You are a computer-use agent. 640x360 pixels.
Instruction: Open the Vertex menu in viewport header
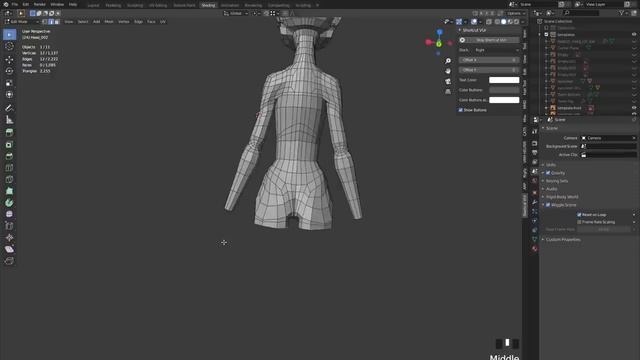(124, 22)
